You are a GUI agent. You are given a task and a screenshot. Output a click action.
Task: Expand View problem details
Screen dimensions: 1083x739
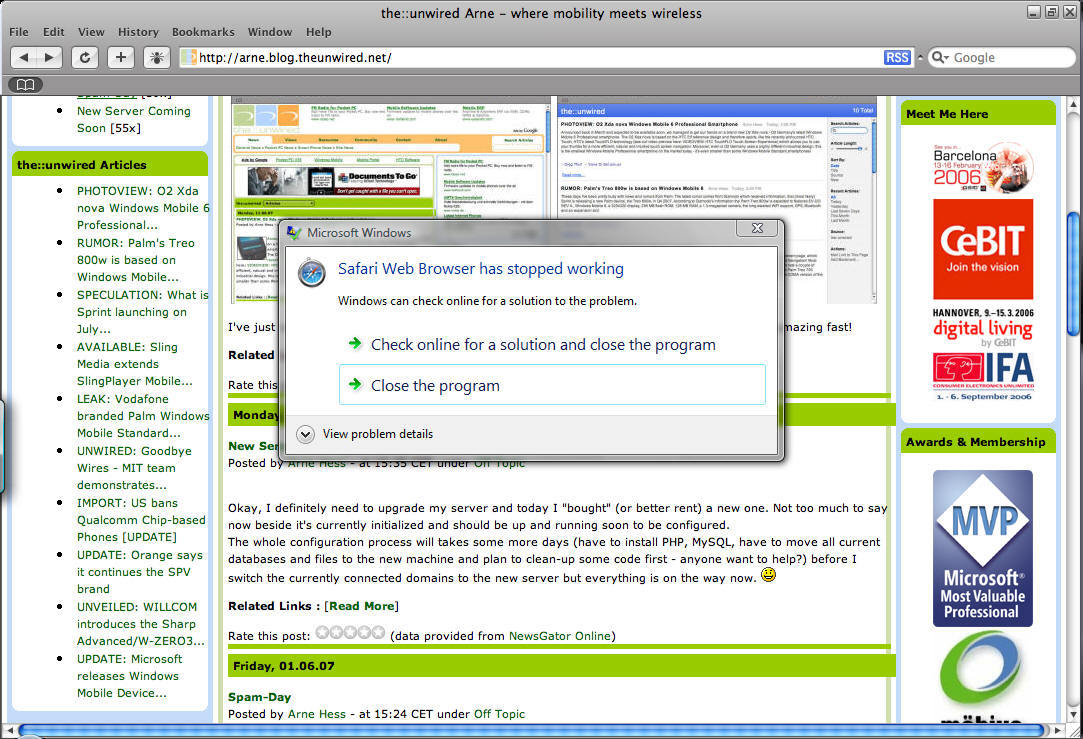(305, 434)
